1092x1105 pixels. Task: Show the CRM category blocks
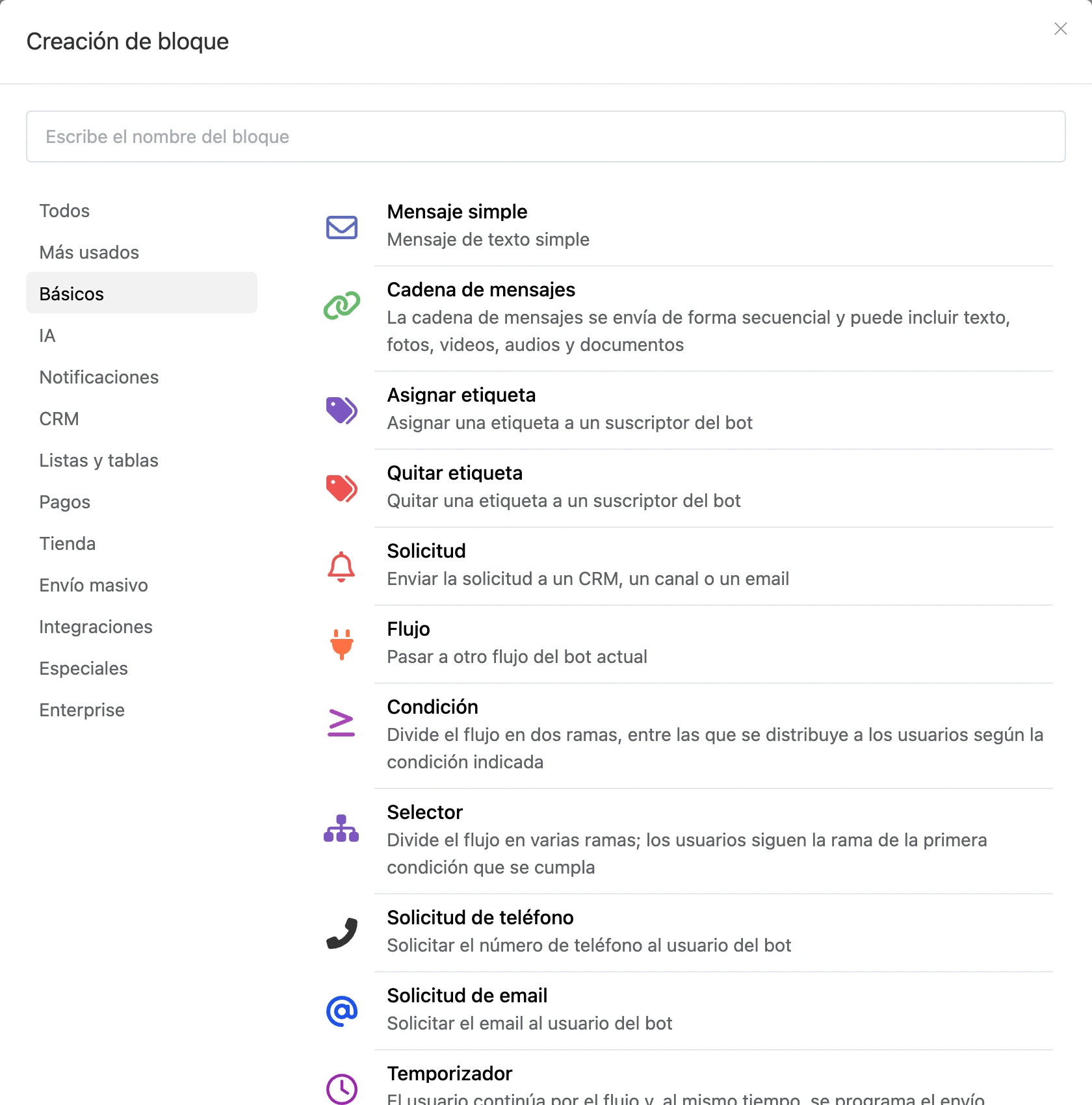point(142,419)
